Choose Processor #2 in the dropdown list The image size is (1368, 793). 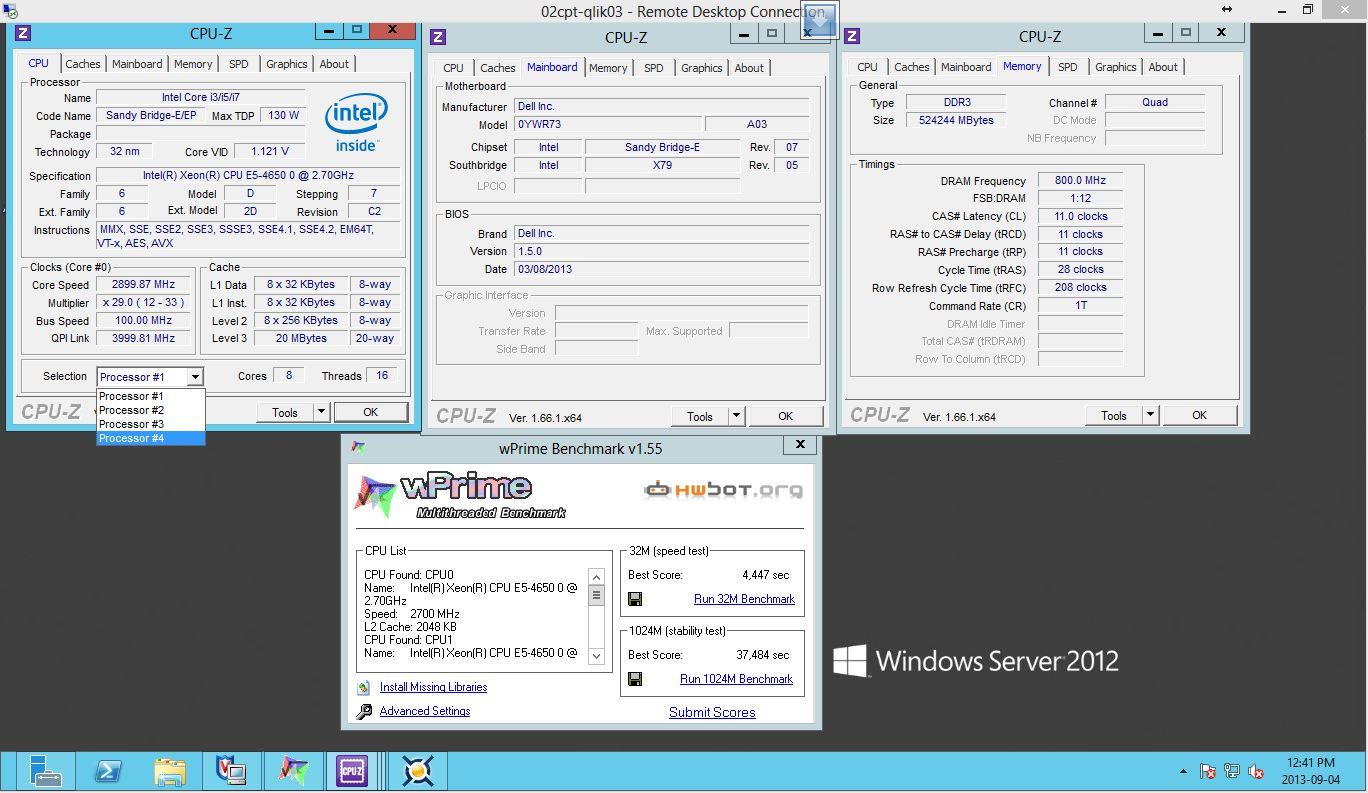coord(151,410)
